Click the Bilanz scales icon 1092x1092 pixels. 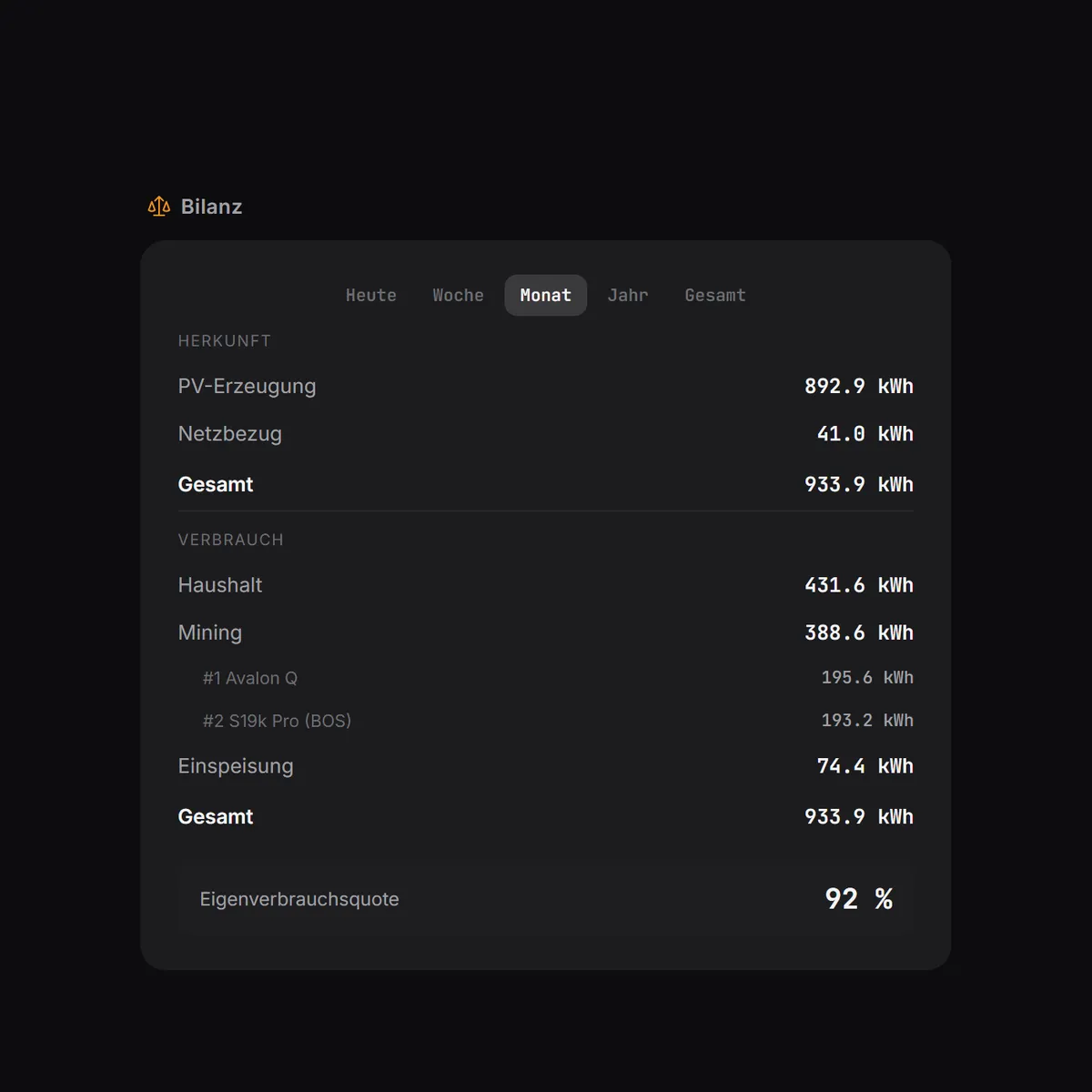(x=159, y=207)
